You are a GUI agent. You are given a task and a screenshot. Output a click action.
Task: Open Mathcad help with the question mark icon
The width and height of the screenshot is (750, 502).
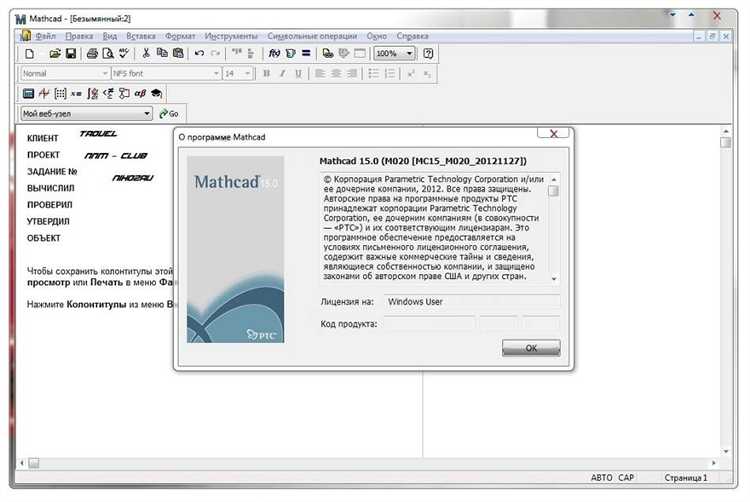(428, 54)
